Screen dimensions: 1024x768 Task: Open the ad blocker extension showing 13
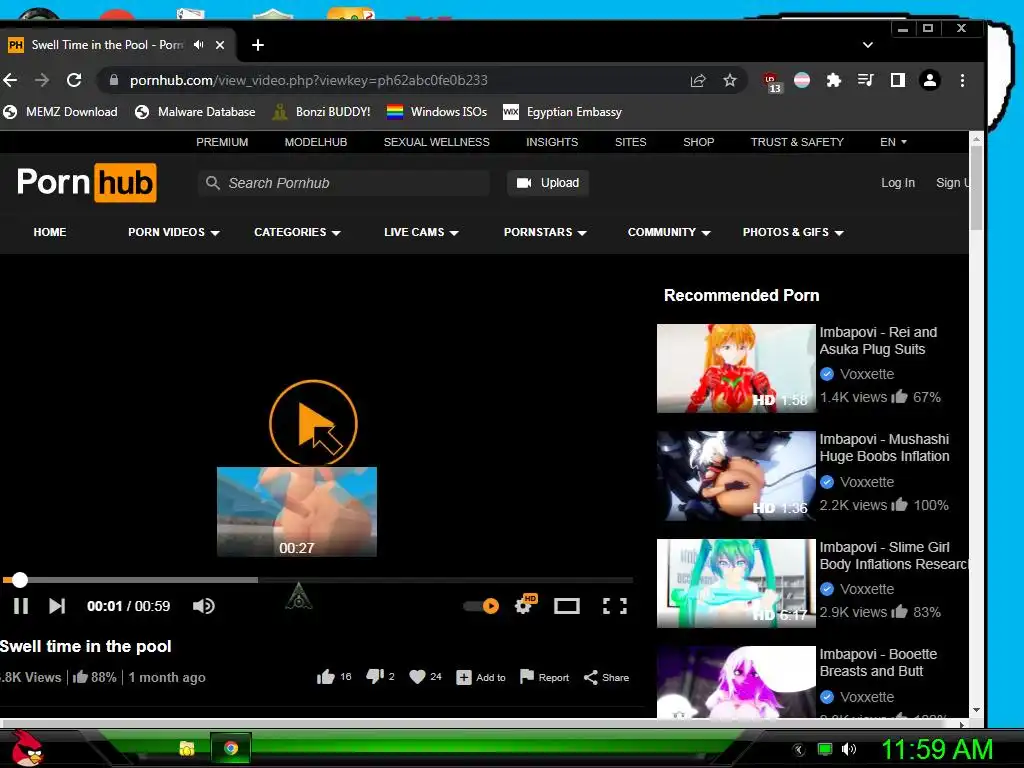(x=772, y=82)
